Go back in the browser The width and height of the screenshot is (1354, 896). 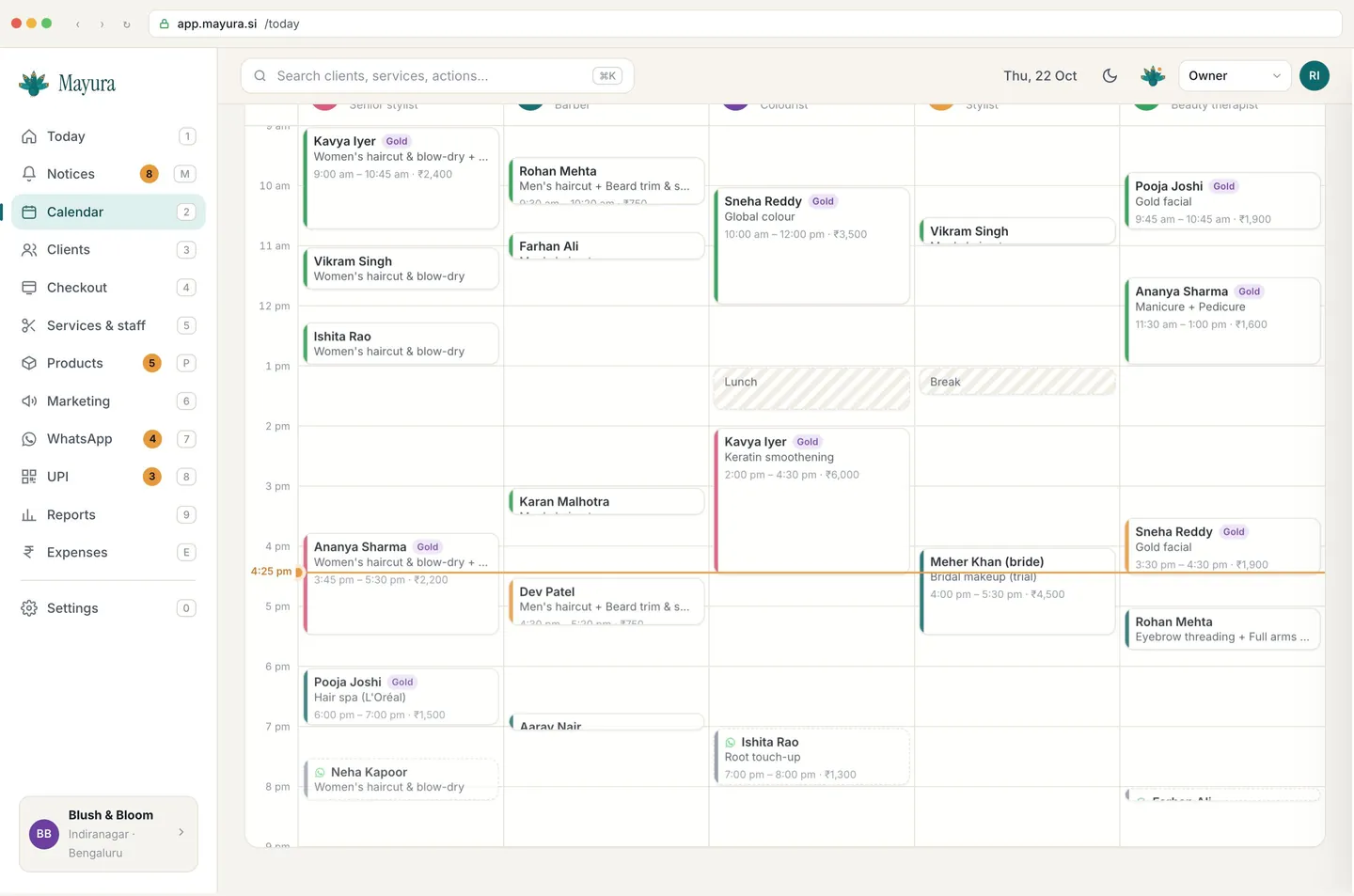coord(78,24)
